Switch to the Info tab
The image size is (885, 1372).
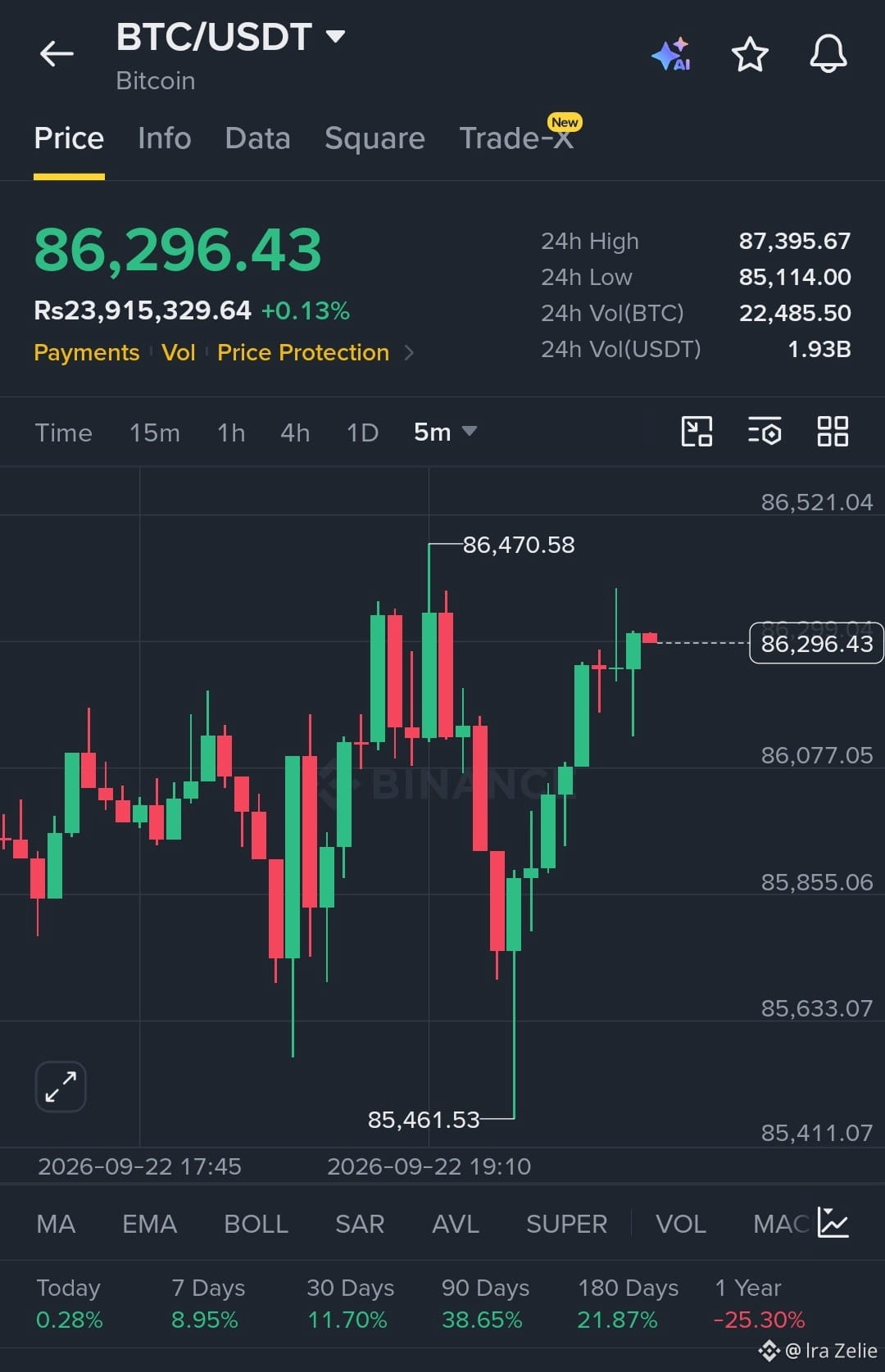pyautogui.click(x=165, y=138)
